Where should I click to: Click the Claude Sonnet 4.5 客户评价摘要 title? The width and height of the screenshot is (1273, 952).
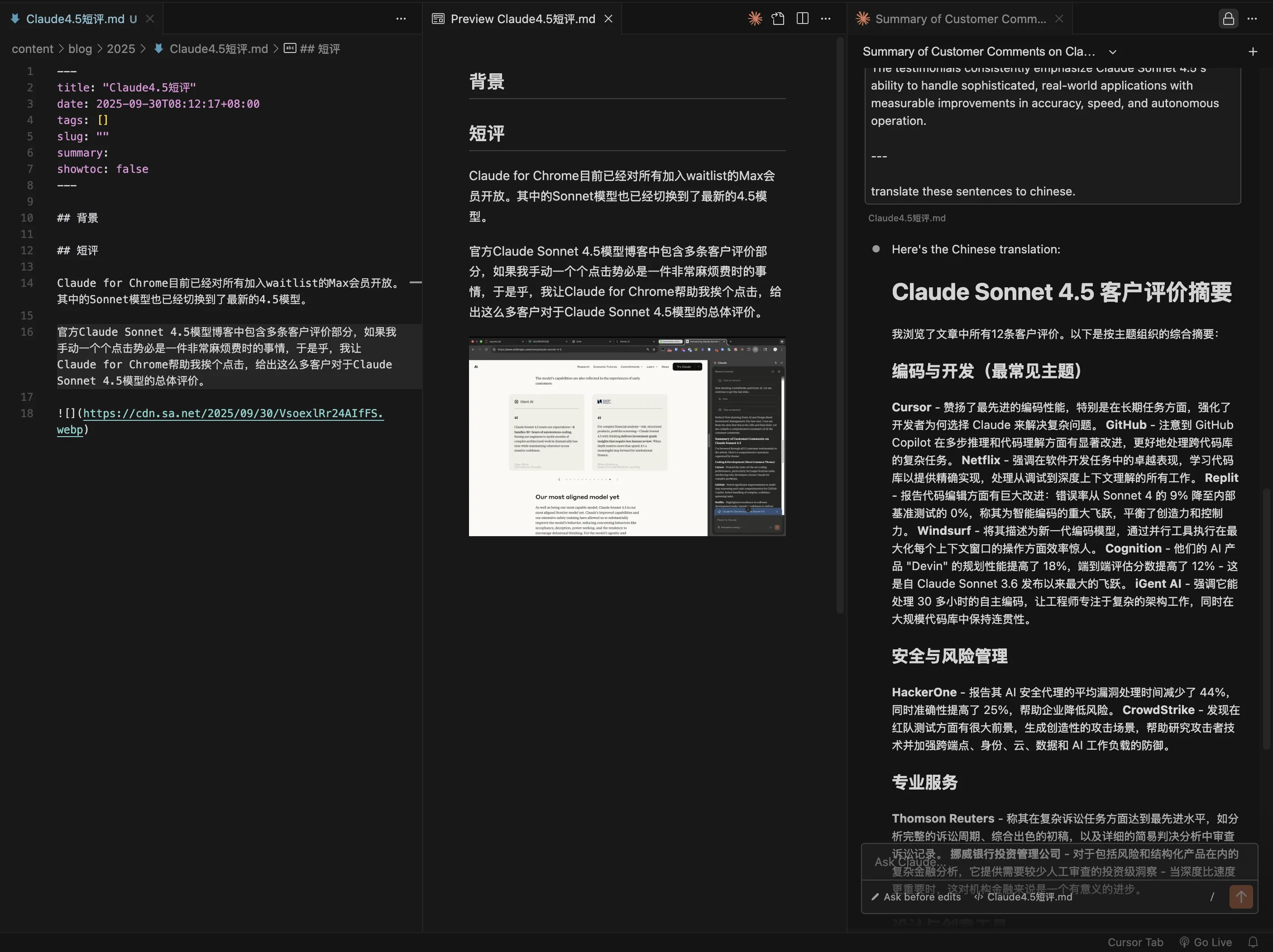pos(1062,292)
